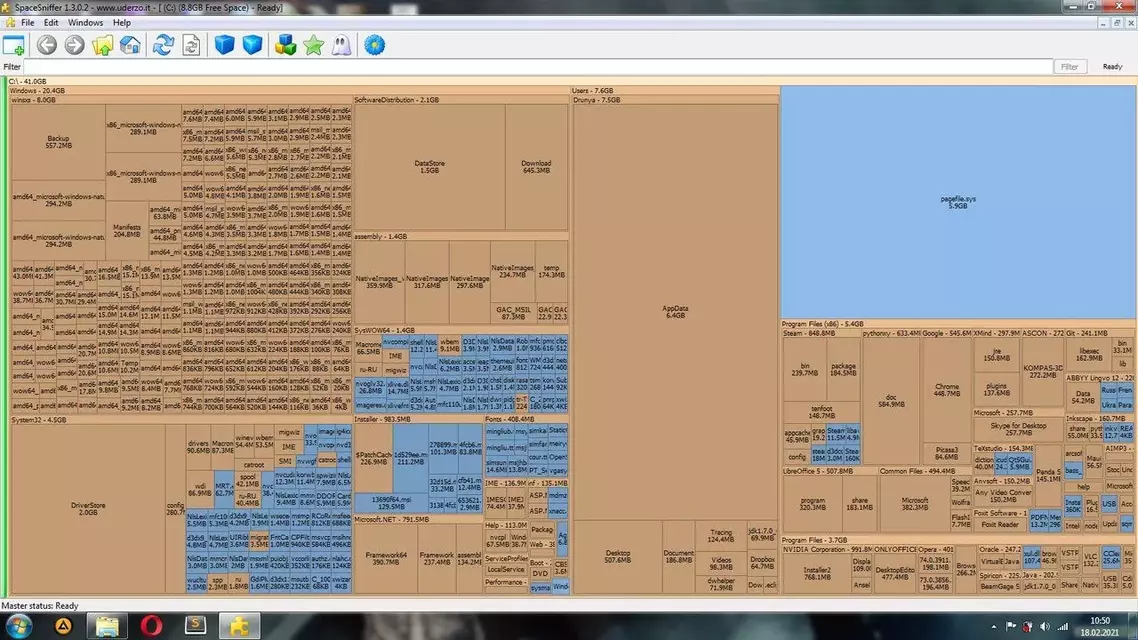Viewport: 1138px width, 640px height.
Task: Open the Help menu
Action: 122,22
